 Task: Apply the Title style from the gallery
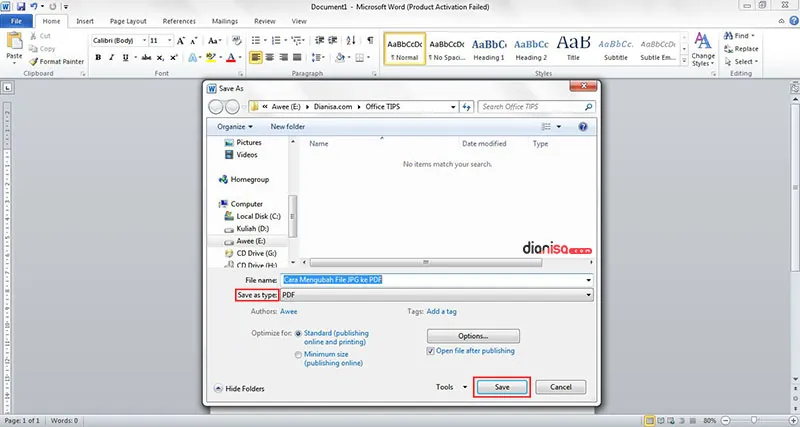(x=573, y=49)
